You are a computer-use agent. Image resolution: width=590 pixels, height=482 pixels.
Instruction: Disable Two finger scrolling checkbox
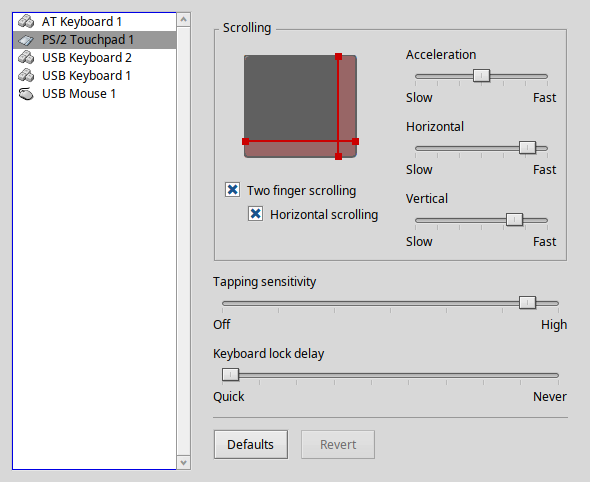(233, 190)
